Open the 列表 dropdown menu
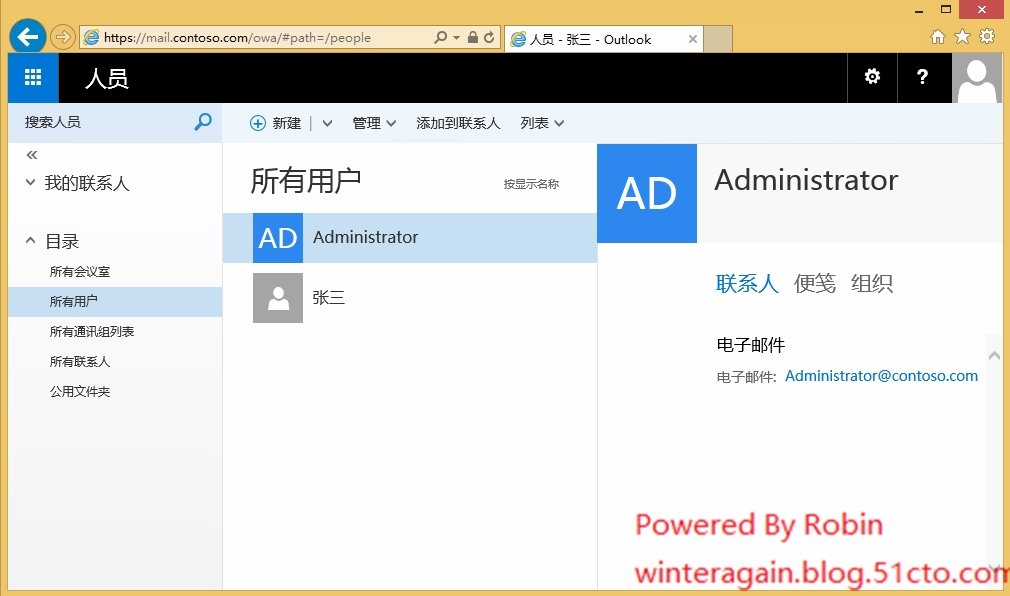Viewport: 1010px width, 596px height. point(542,123)
